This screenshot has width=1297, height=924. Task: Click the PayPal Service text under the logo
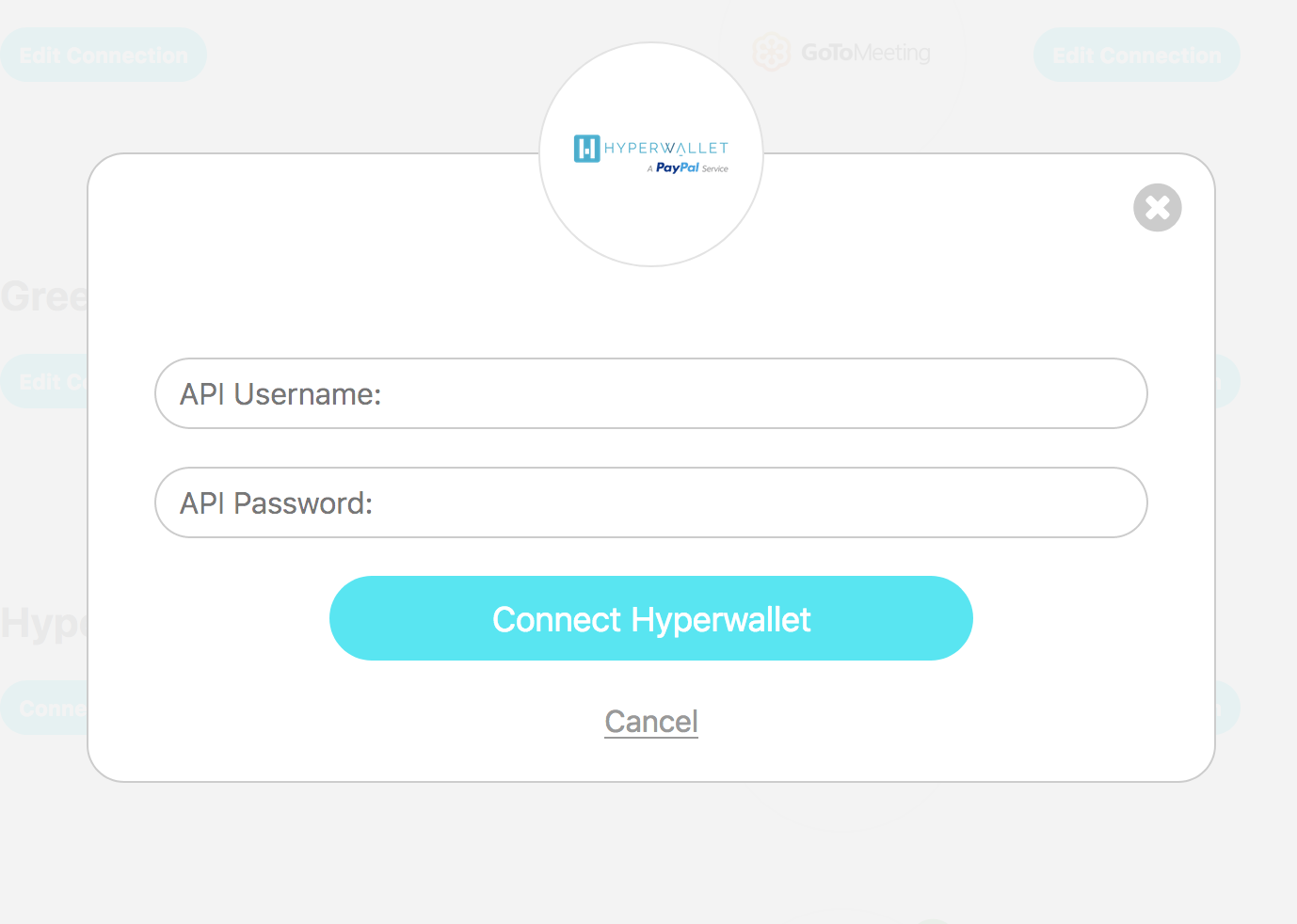click(x=690, y=168)
